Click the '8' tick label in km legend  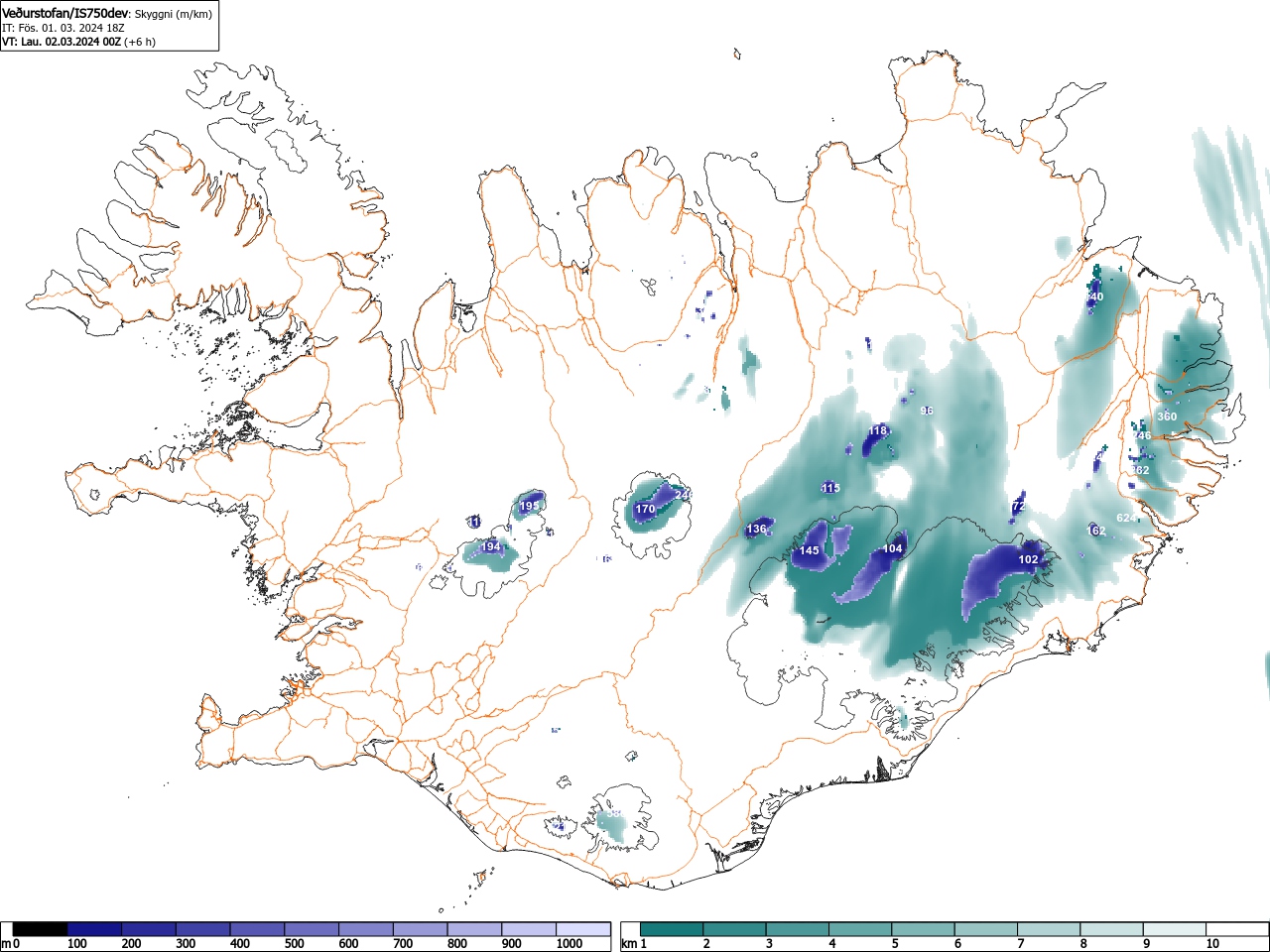tap(1083, 944)
